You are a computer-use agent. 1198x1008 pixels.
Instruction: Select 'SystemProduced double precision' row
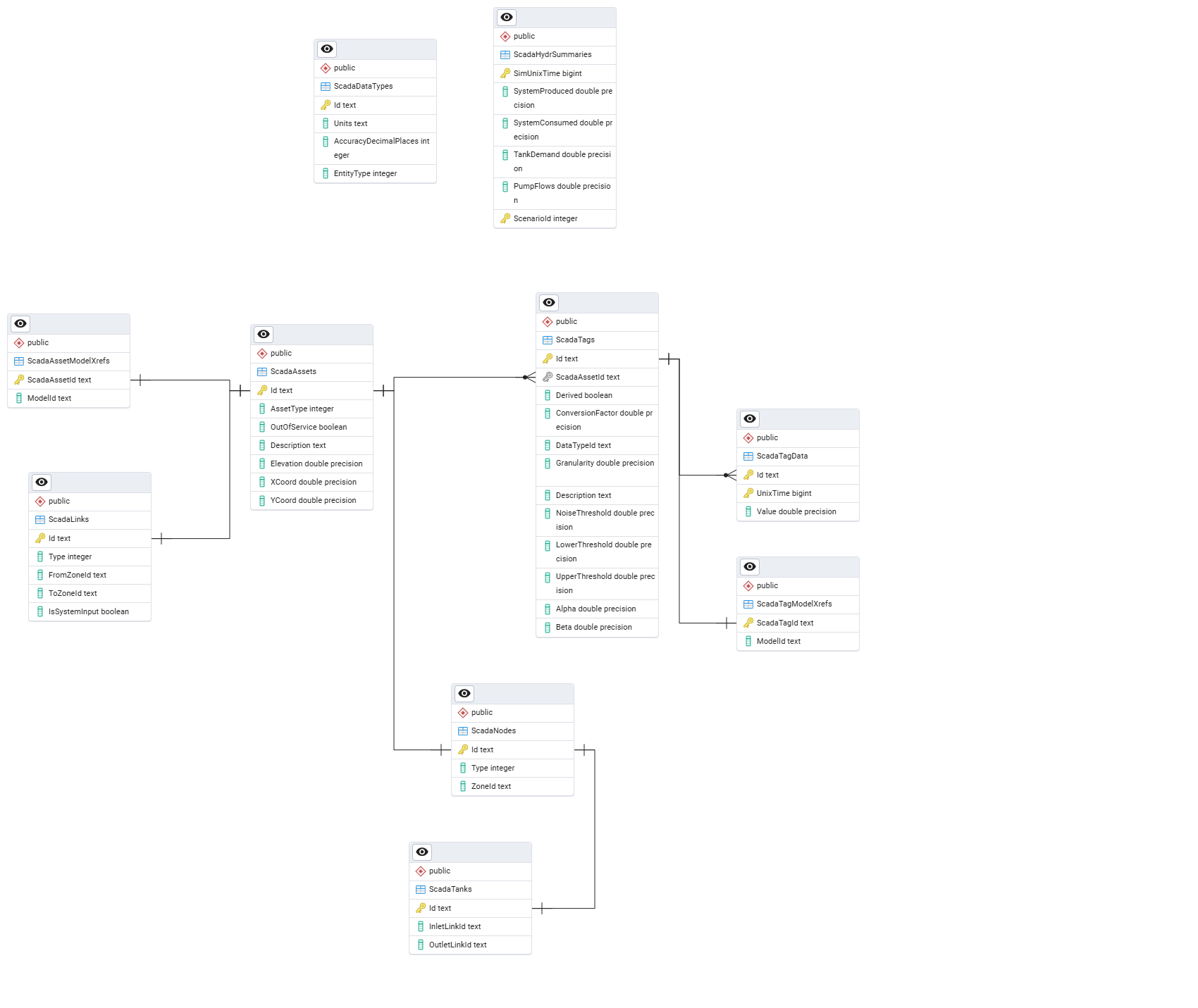pyautogui.click(x=555, y=99)
